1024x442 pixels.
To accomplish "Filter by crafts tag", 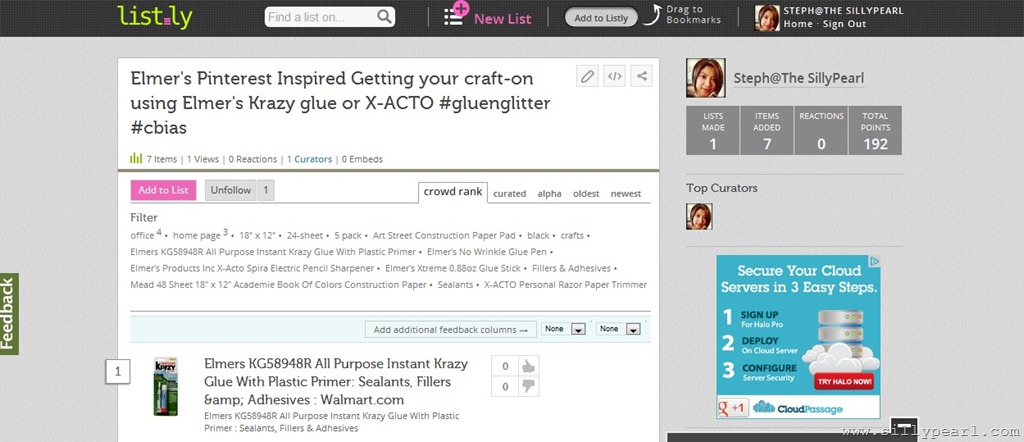I will (572, 235).
